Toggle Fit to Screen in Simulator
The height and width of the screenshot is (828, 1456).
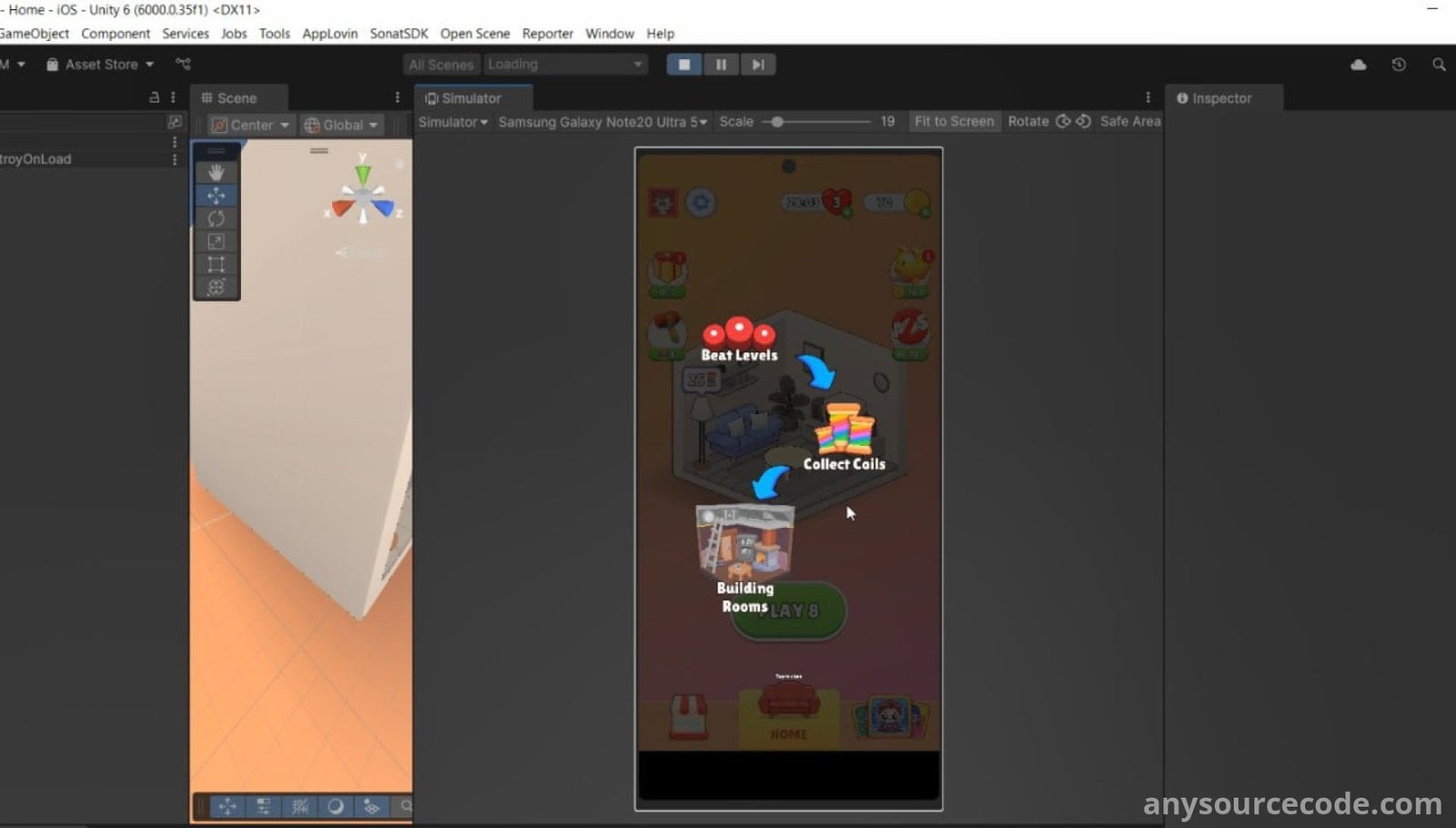pyautogui.click(x=954, y=121)
